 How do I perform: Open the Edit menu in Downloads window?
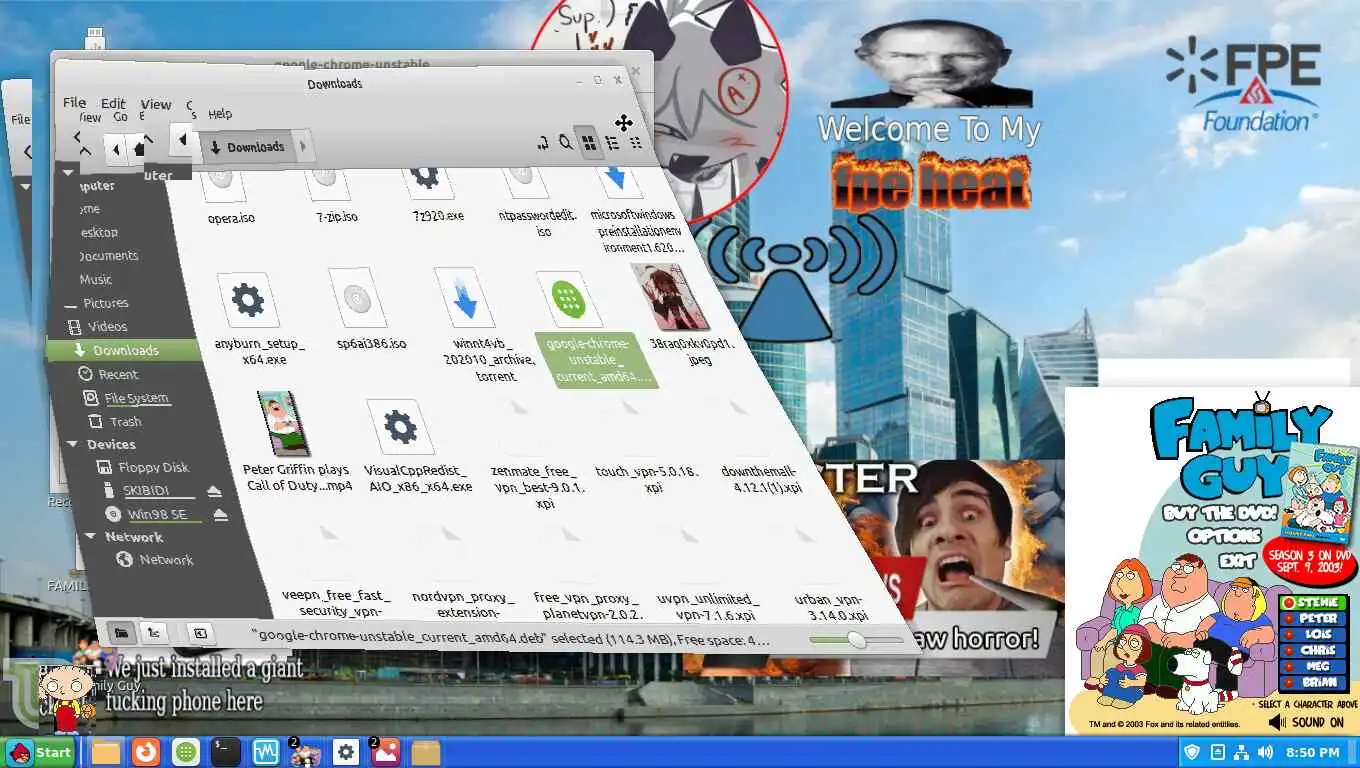click(x=113, y=103)
